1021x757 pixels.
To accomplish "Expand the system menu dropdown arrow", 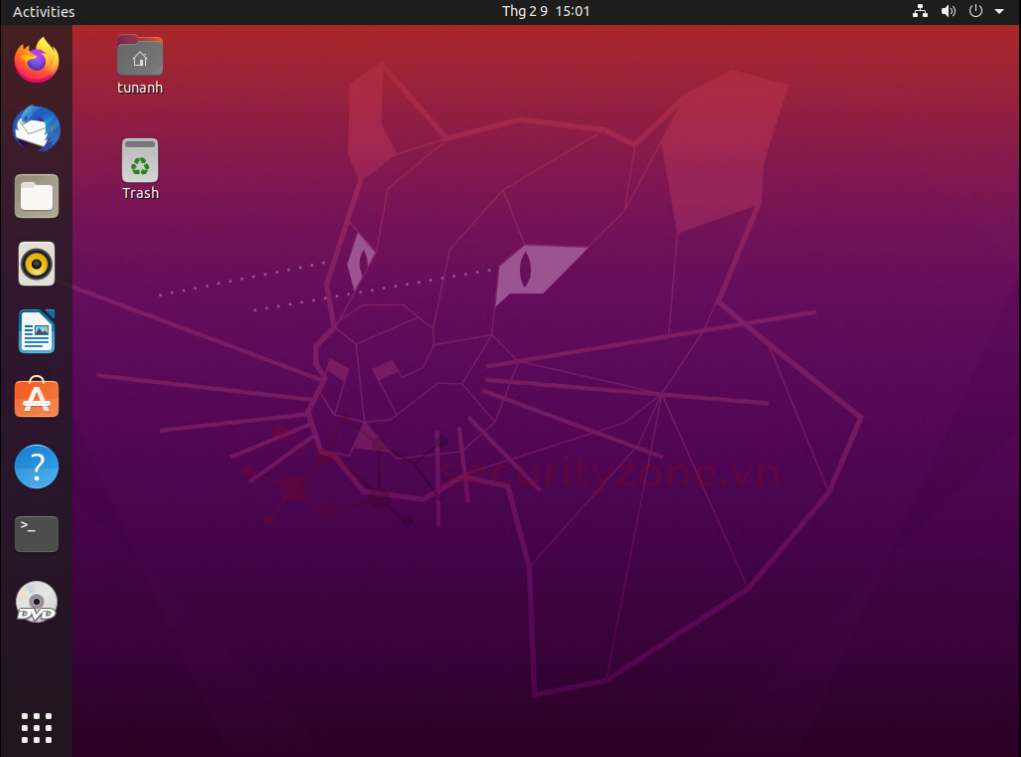I will (999, 12).
